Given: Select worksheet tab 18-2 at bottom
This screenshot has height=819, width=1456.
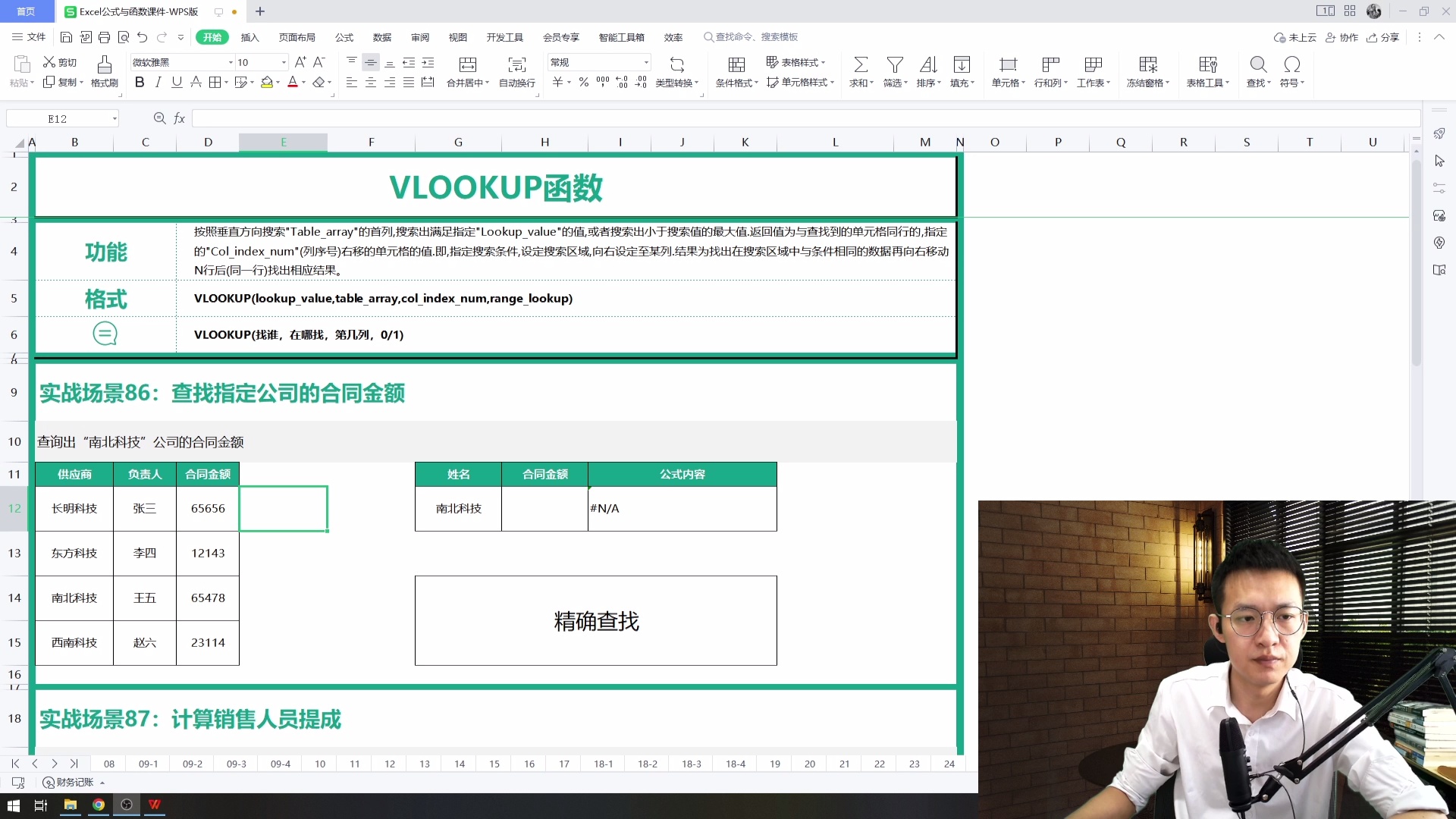Looking at the screenshot, I should (647, 764).
